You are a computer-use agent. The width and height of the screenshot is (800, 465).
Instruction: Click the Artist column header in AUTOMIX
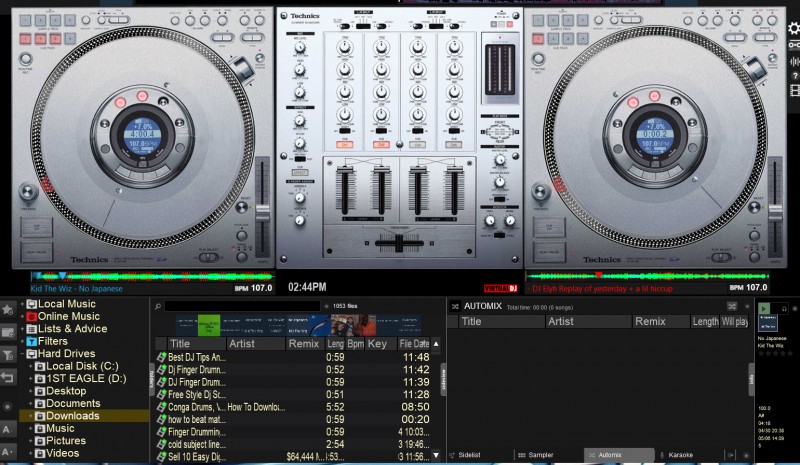point(561,322)
